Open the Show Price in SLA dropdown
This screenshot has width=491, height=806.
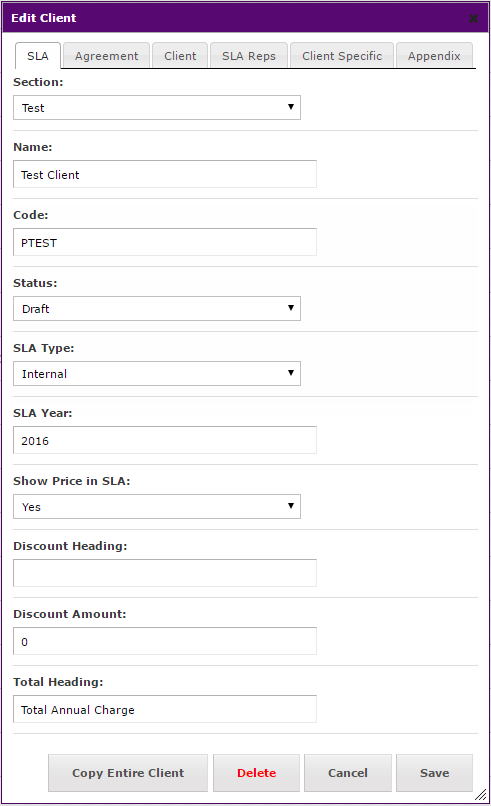pyautogui.click(x=157, y=507)
